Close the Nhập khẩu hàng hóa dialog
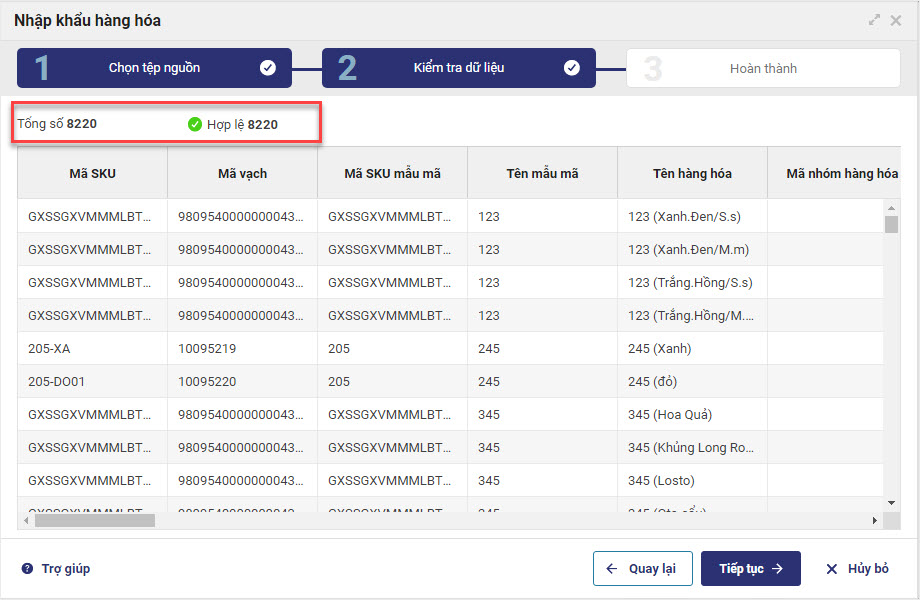Viewport: 920px width, 600px height. pyautogui.click(x=896, y=20)
